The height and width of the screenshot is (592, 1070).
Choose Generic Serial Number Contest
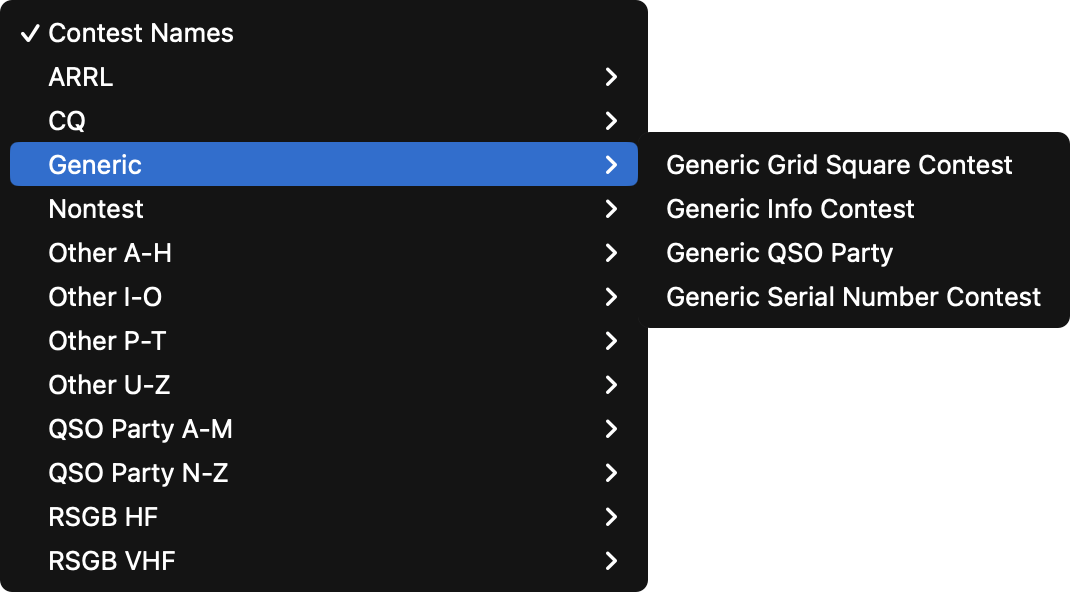tap(853, 297)
